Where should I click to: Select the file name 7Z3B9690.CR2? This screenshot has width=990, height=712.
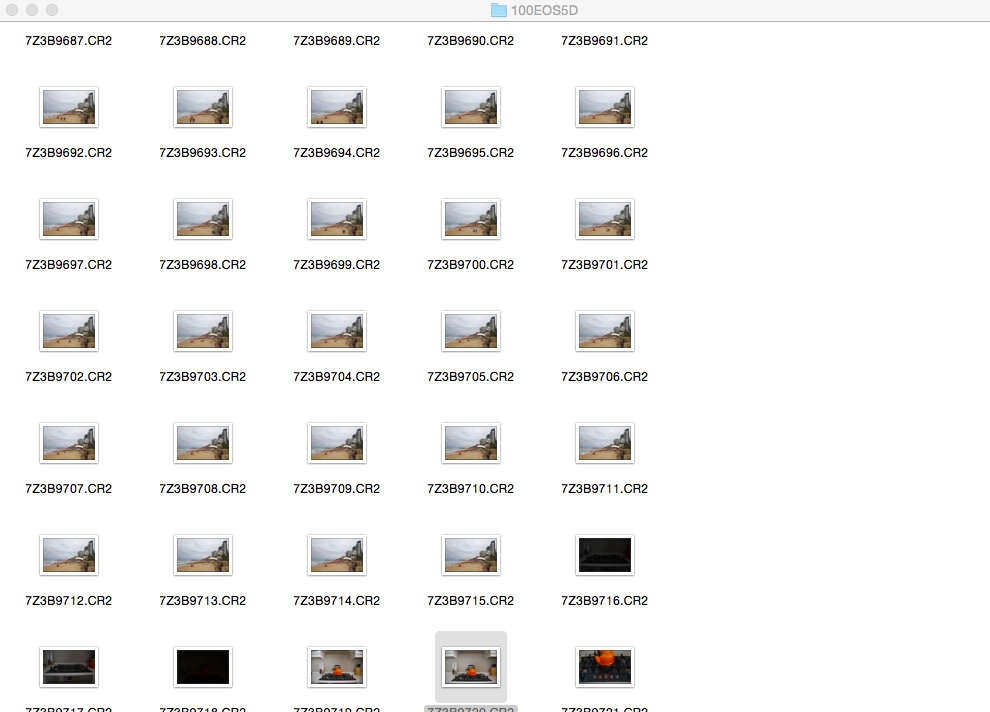(470, 40)
